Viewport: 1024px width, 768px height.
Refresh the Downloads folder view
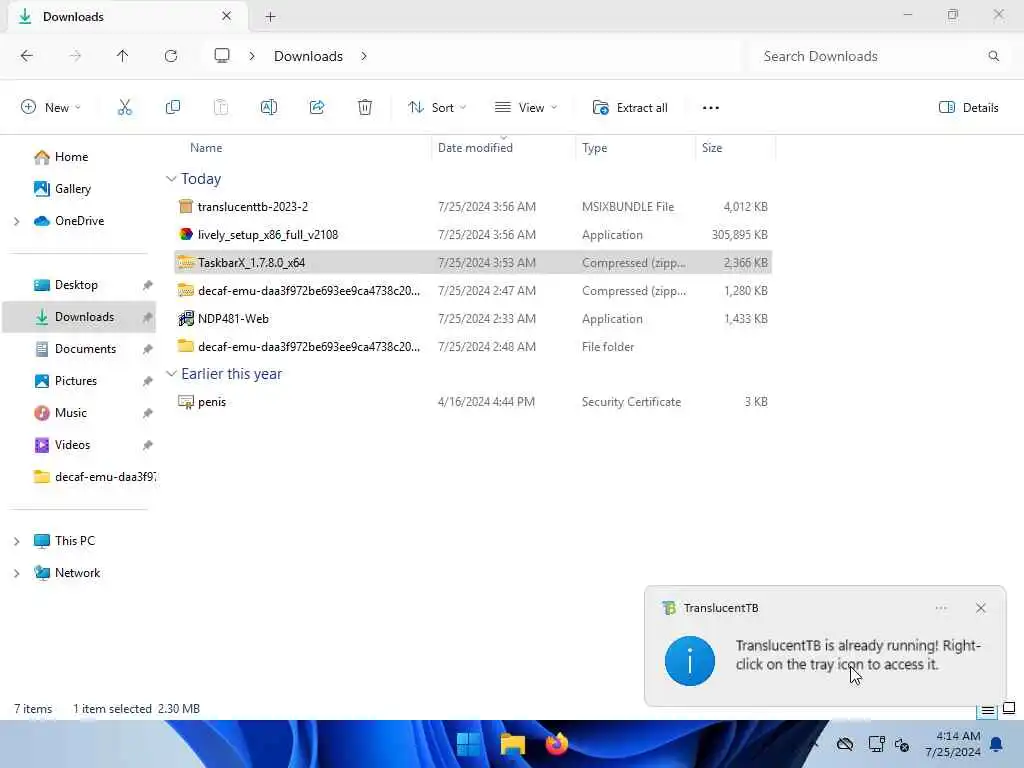tap(171, 56)
